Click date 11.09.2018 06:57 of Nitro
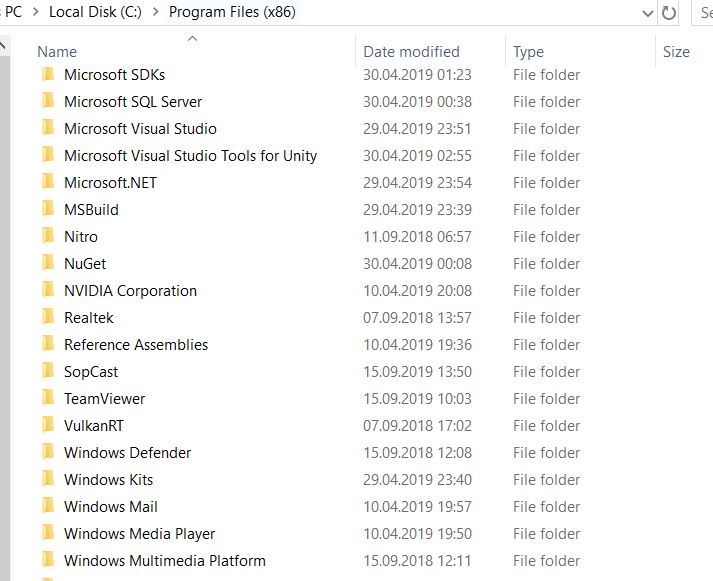This screenshot has width=713, height=581. (417, 236)
